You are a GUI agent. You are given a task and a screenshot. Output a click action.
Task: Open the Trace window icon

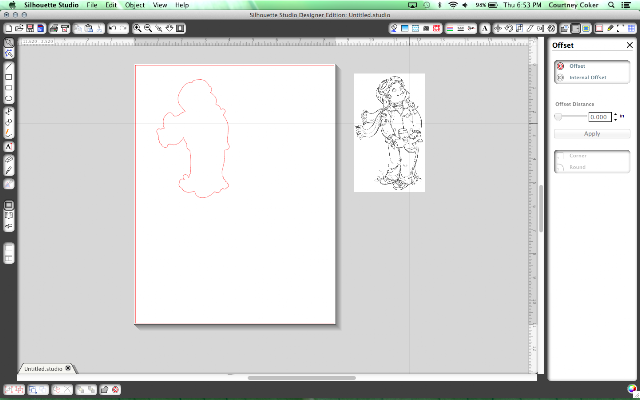click(x=585, y=28)
